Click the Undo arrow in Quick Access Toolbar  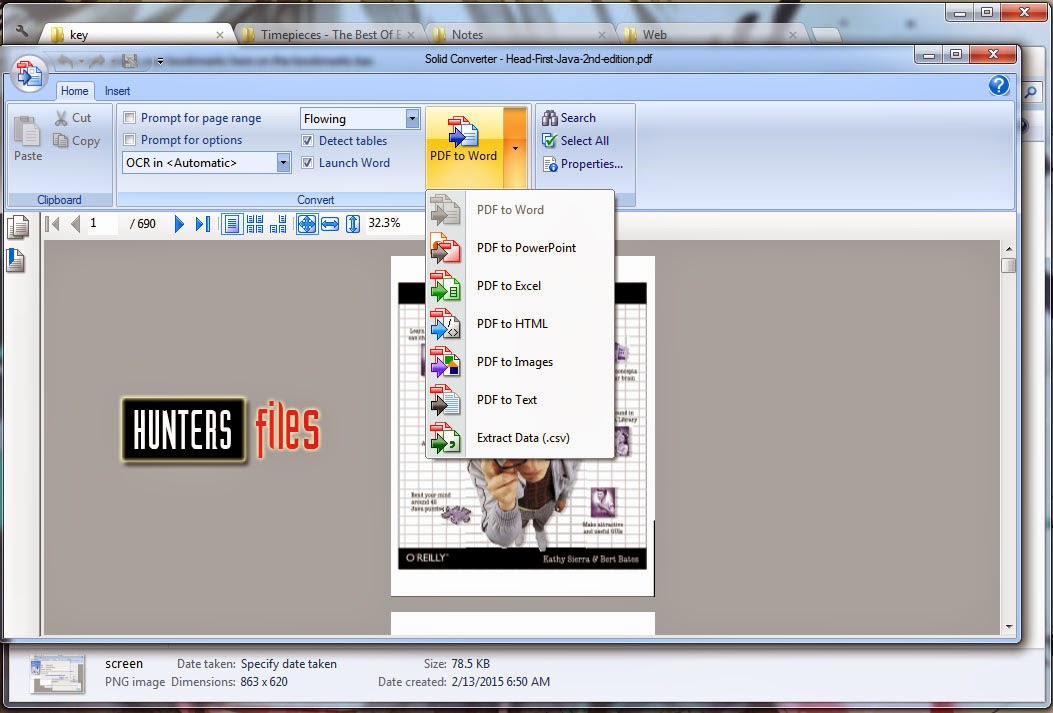point(66,61)
